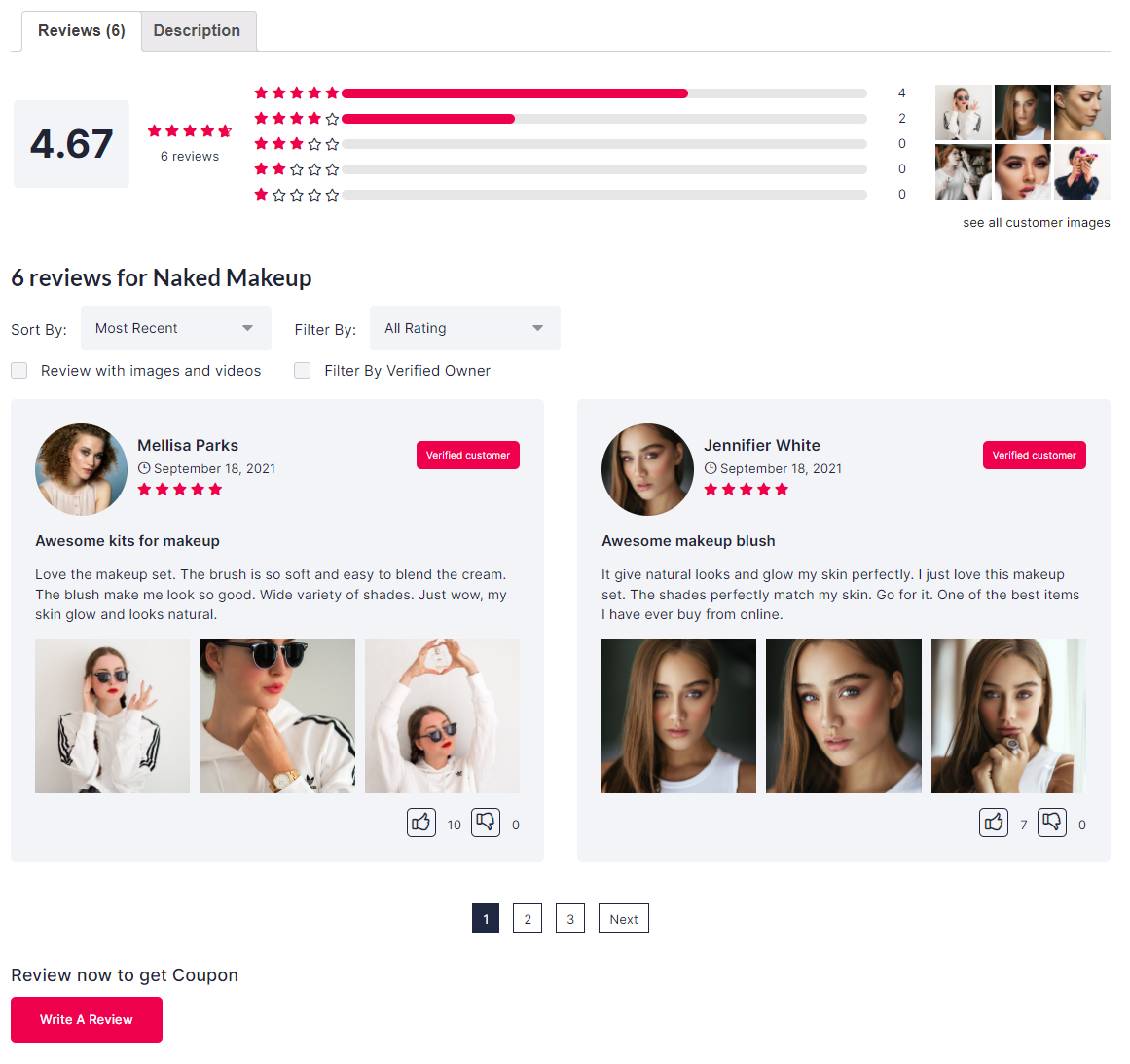Click Mellisa Parks' profile avatar

coord(82,469)
